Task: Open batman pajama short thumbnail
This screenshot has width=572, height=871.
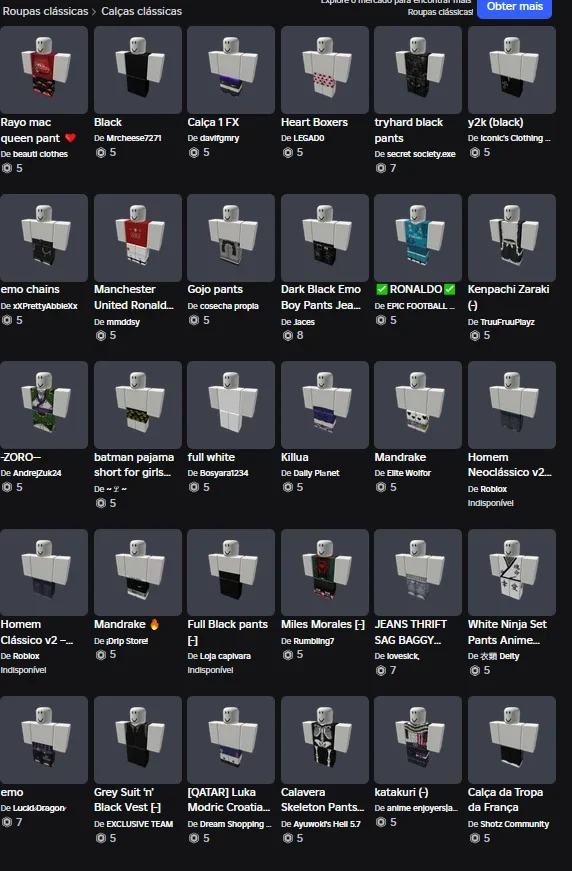Action: tap(138, 405)
